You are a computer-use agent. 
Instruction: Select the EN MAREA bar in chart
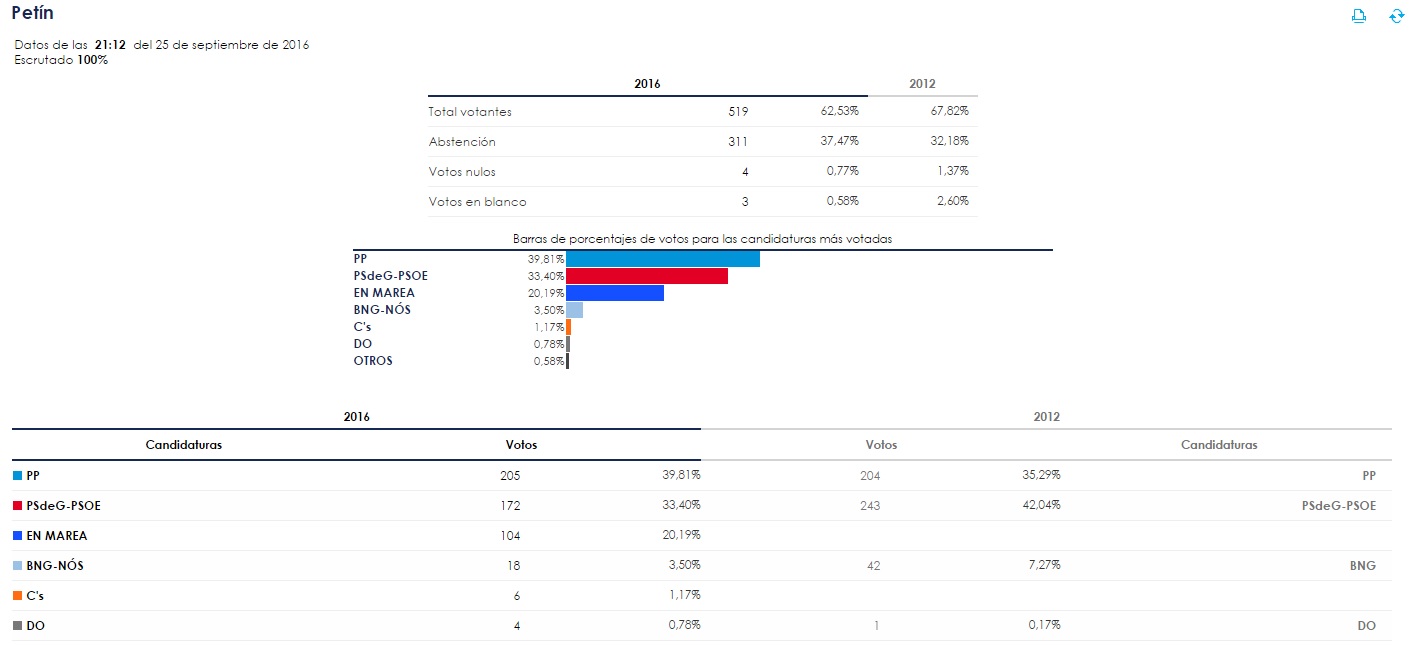(614, 293)
